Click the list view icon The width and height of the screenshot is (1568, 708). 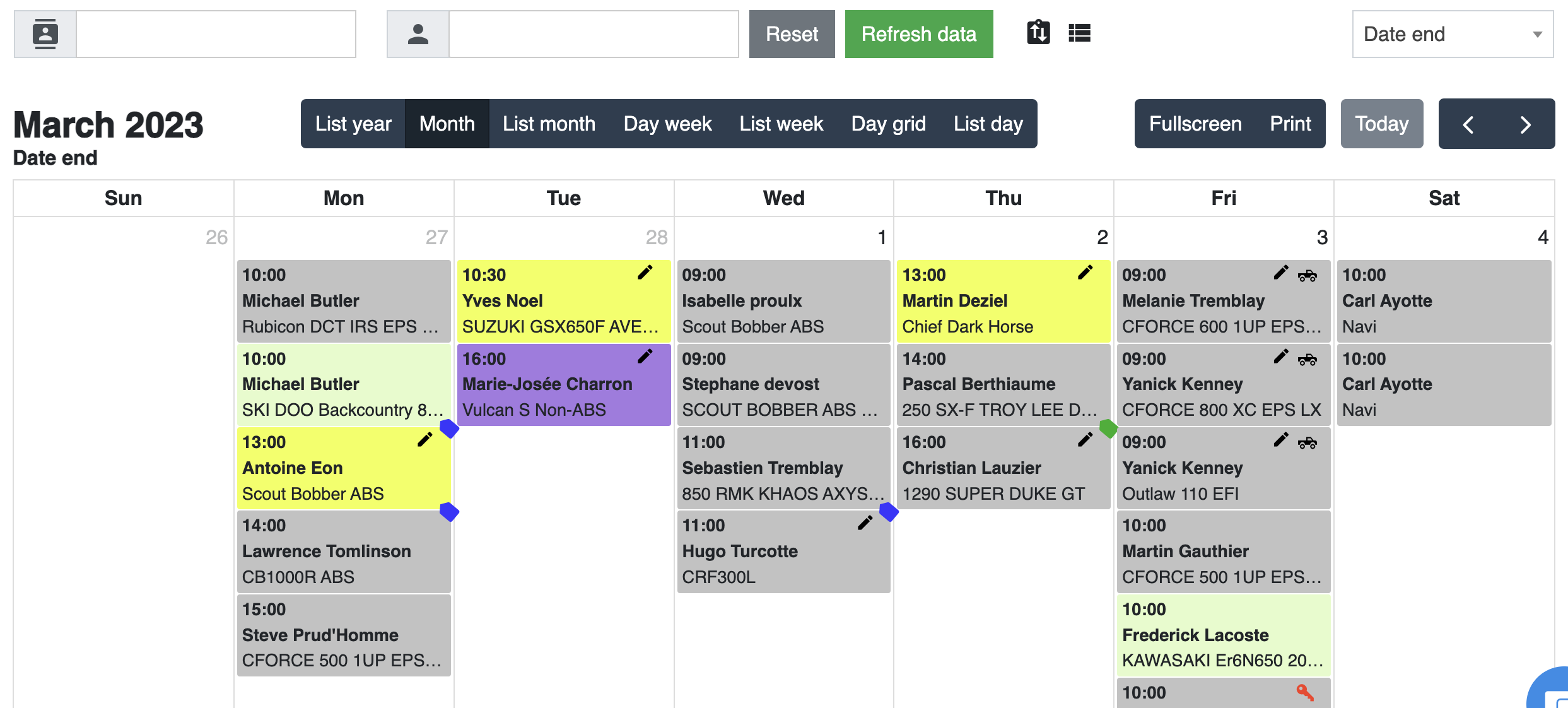point(1079,33)
